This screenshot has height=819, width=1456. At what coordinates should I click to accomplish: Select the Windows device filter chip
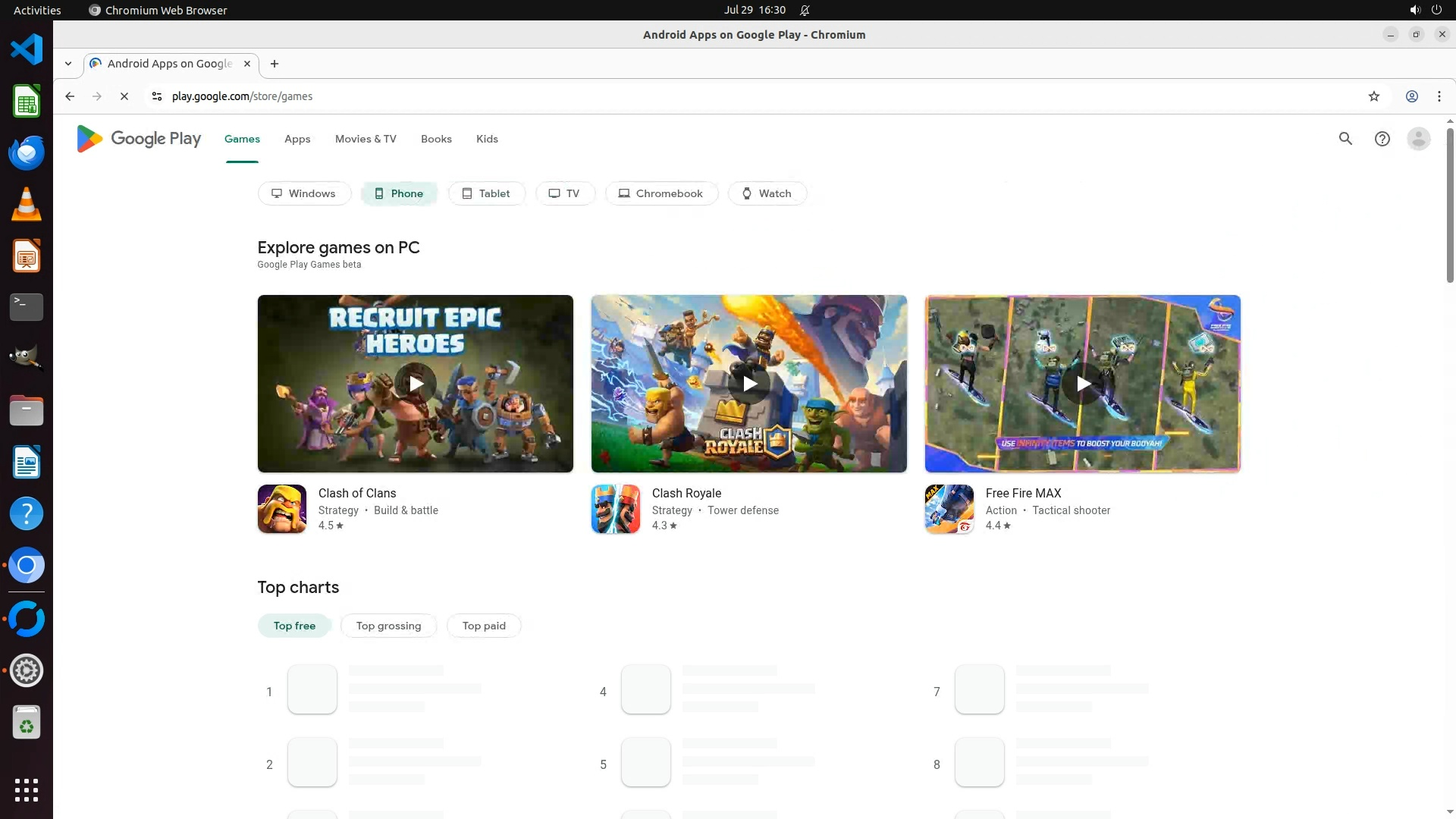304,193
